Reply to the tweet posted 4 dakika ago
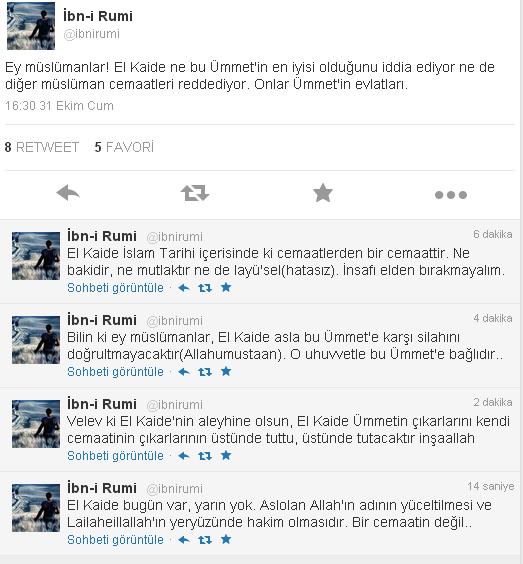523x564 pixels. 184,372
